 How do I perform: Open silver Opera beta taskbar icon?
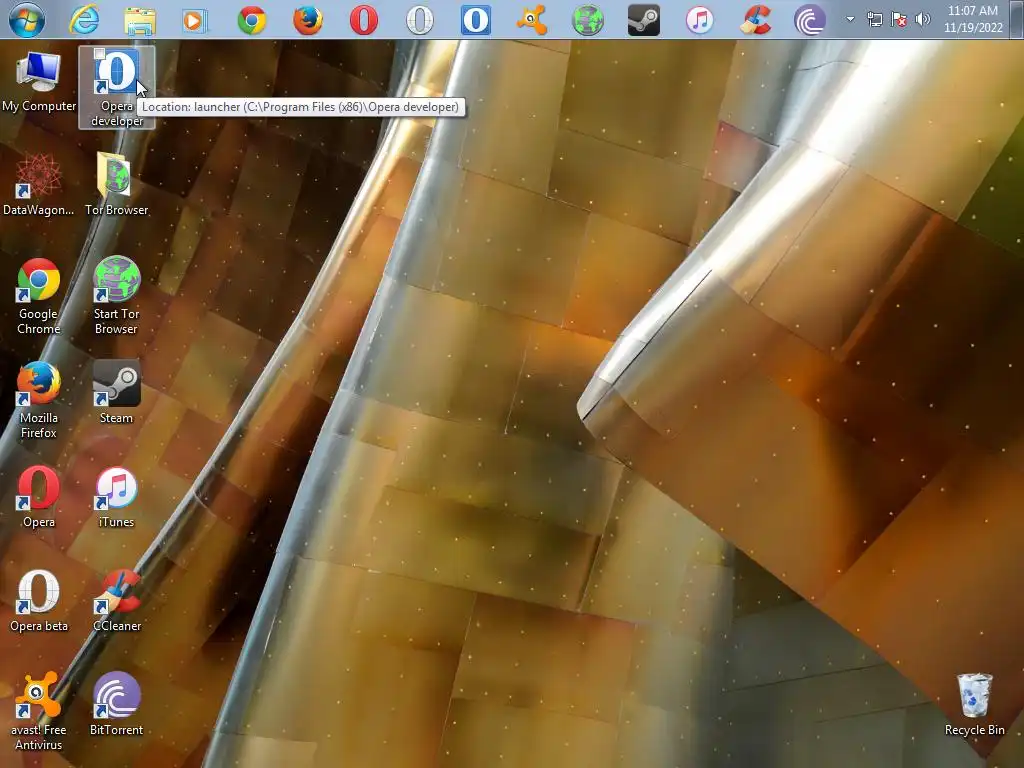(x=419, y=20)
